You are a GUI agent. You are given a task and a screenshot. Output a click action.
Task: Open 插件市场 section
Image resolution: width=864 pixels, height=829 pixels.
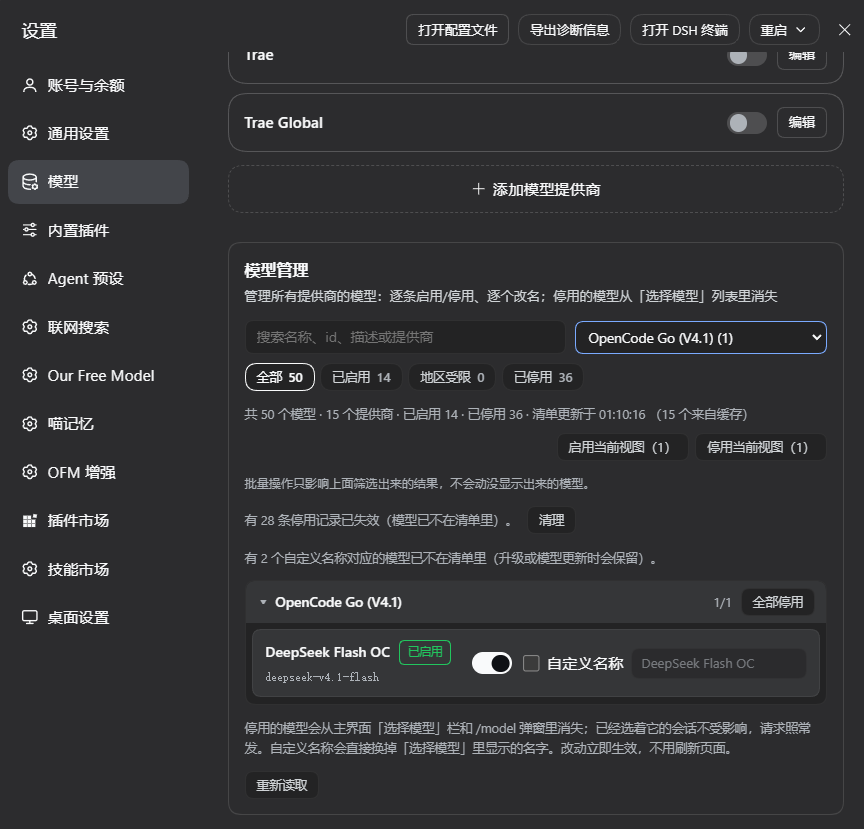tap(98, 520)
